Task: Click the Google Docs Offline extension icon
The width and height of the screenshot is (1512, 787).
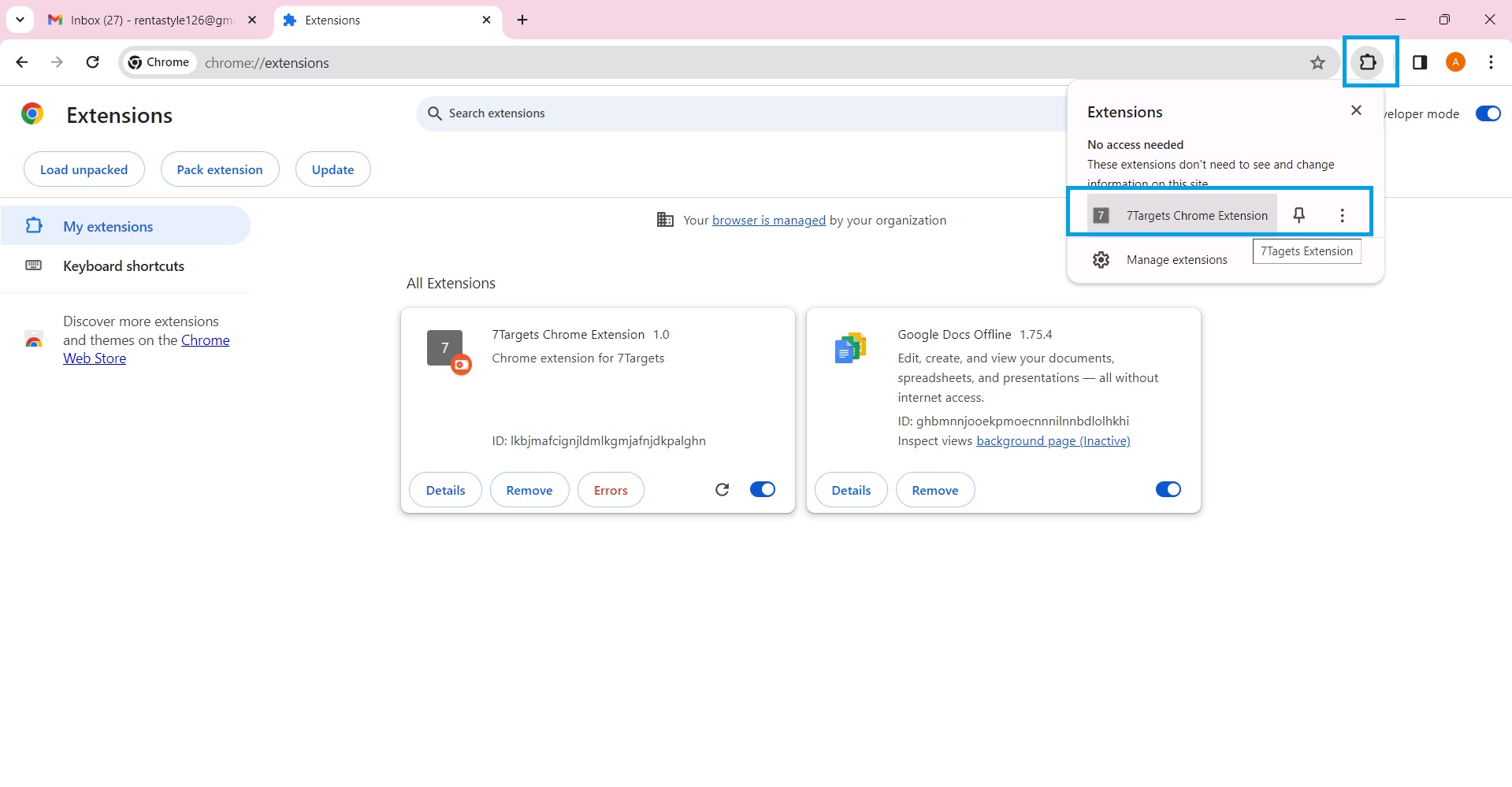Action: click(849, 347)
